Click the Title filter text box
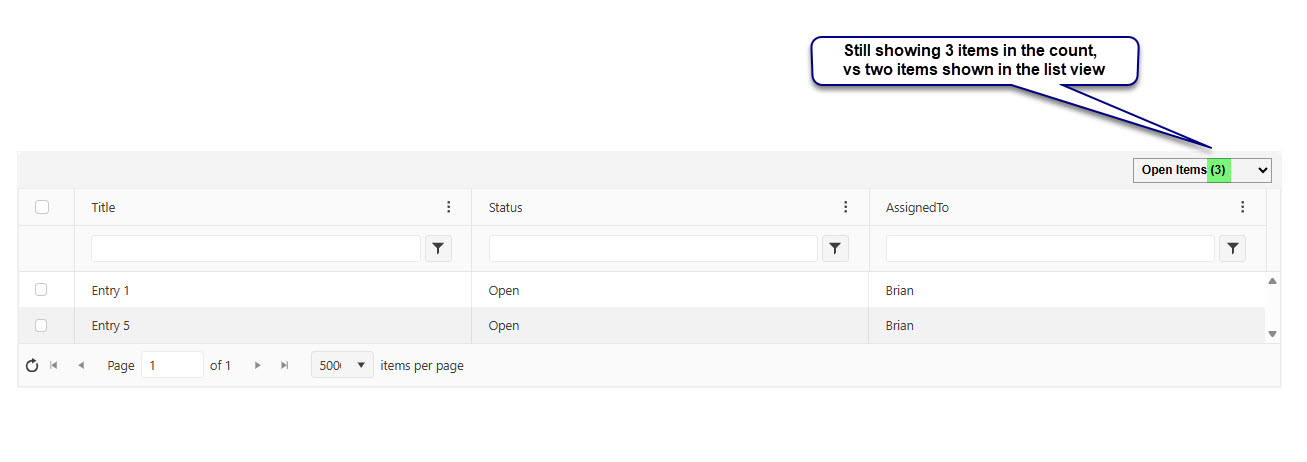The height and width of the screenshot is (462, 1307). (255, 249)
